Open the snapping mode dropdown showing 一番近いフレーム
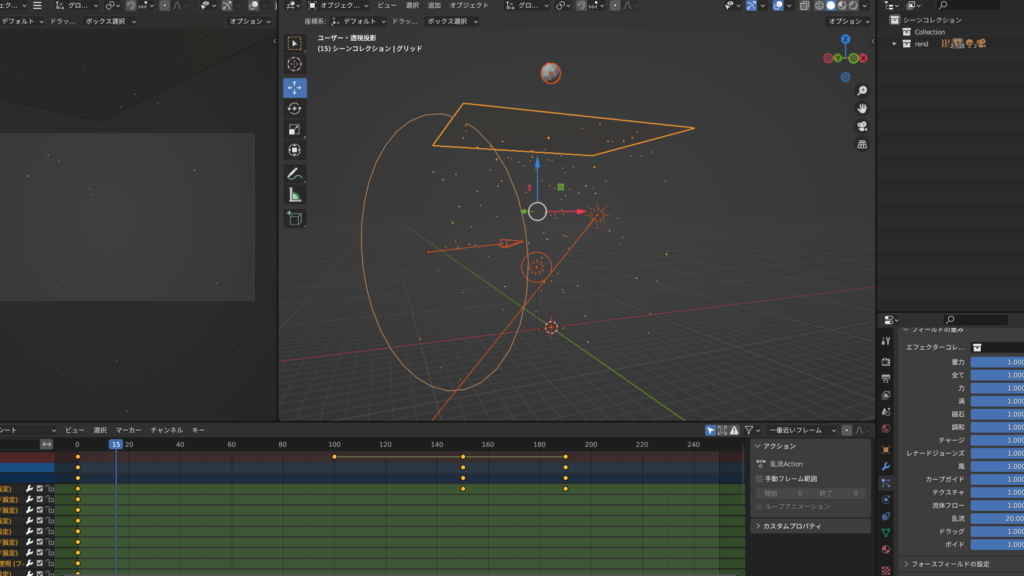 click(x=800, y=429)
